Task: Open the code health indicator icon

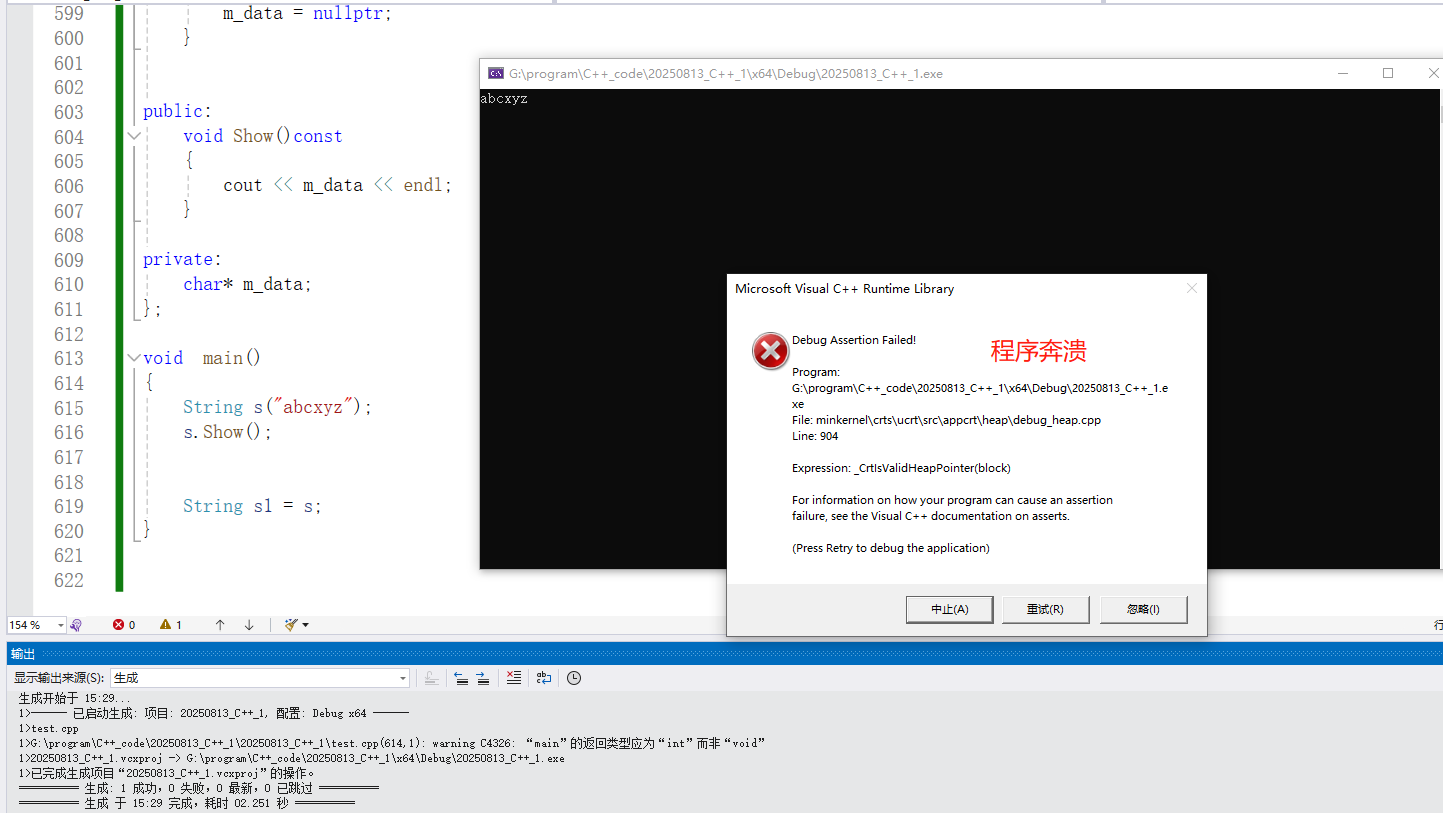Action: [x=76, y=625]
